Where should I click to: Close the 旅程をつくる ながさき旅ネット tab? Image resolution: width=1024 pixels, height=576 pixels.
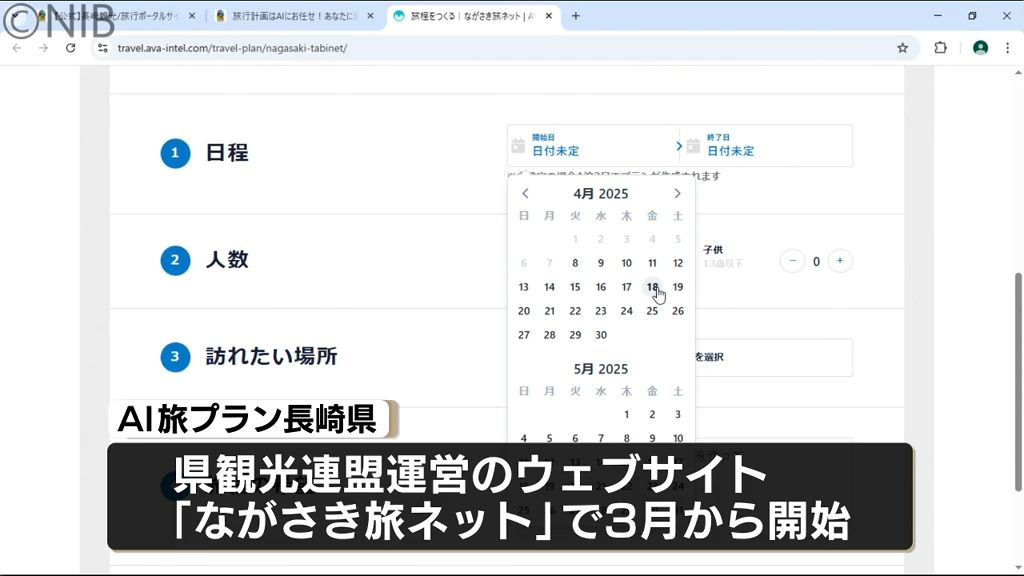(549, 16)
